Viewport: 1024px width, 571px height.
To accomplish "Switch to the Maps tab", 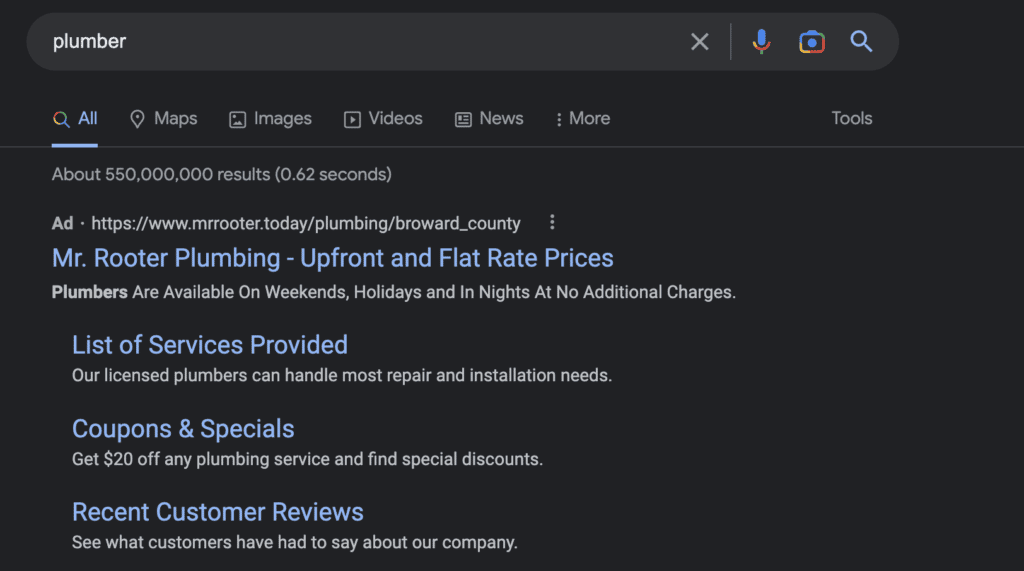I will click(163, 118).
